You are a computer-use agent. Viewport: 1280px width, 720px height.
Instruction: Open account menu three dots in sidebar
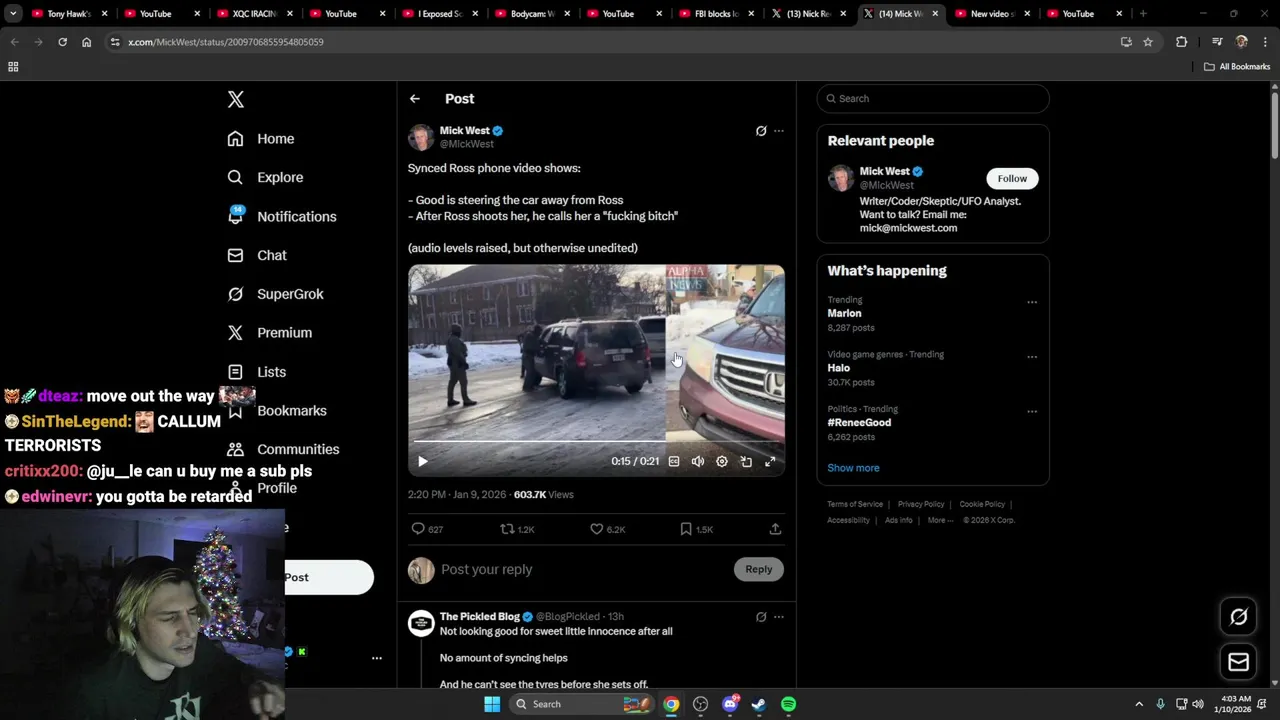[x=377, y=658]
